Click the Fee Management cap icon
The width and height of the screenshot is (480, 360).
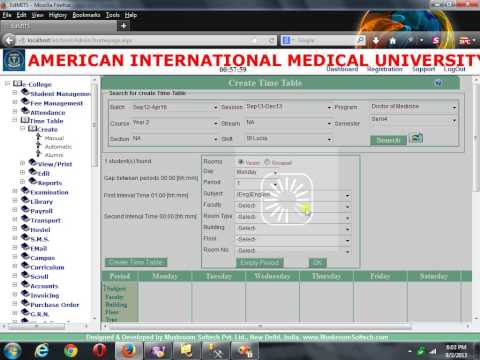pyautogui.click(x=25, y=102)
